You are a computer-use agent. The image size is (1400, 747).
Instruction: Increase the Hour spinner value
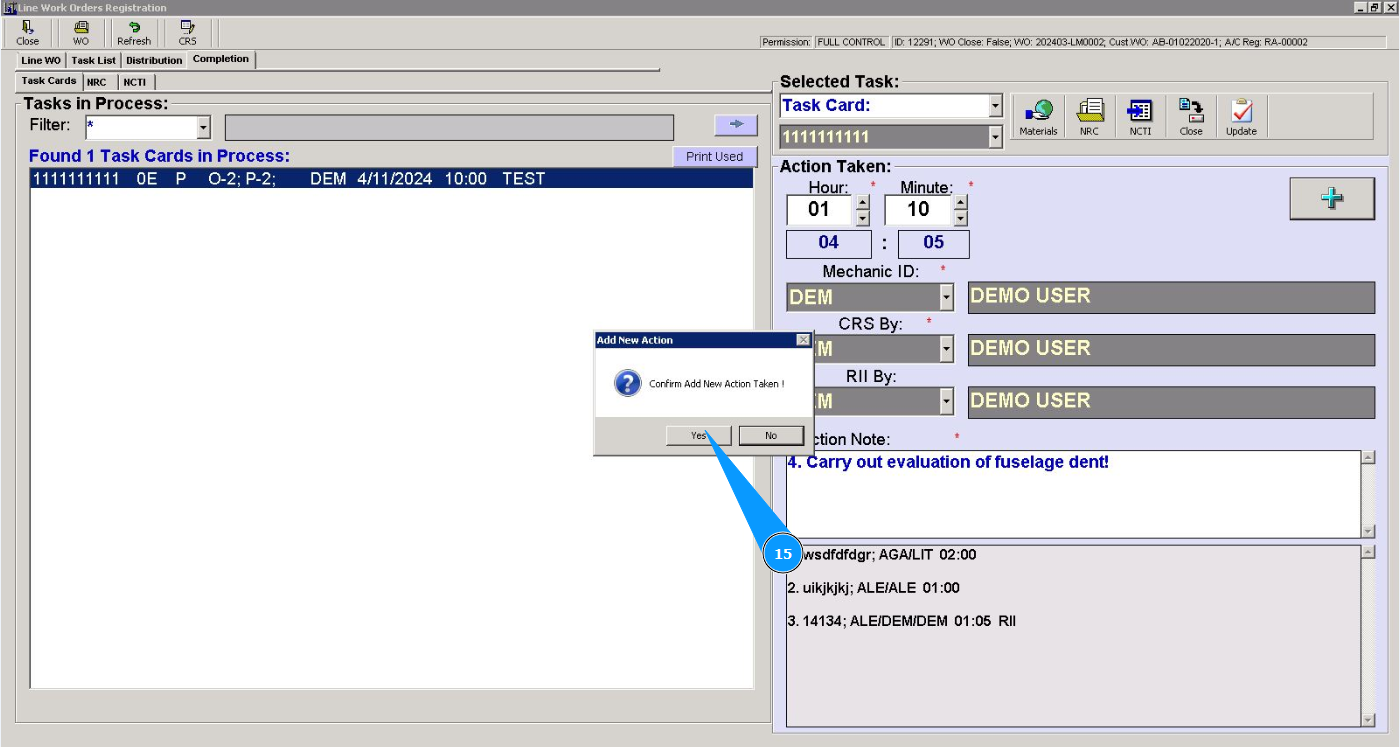[x=862, y=202]
